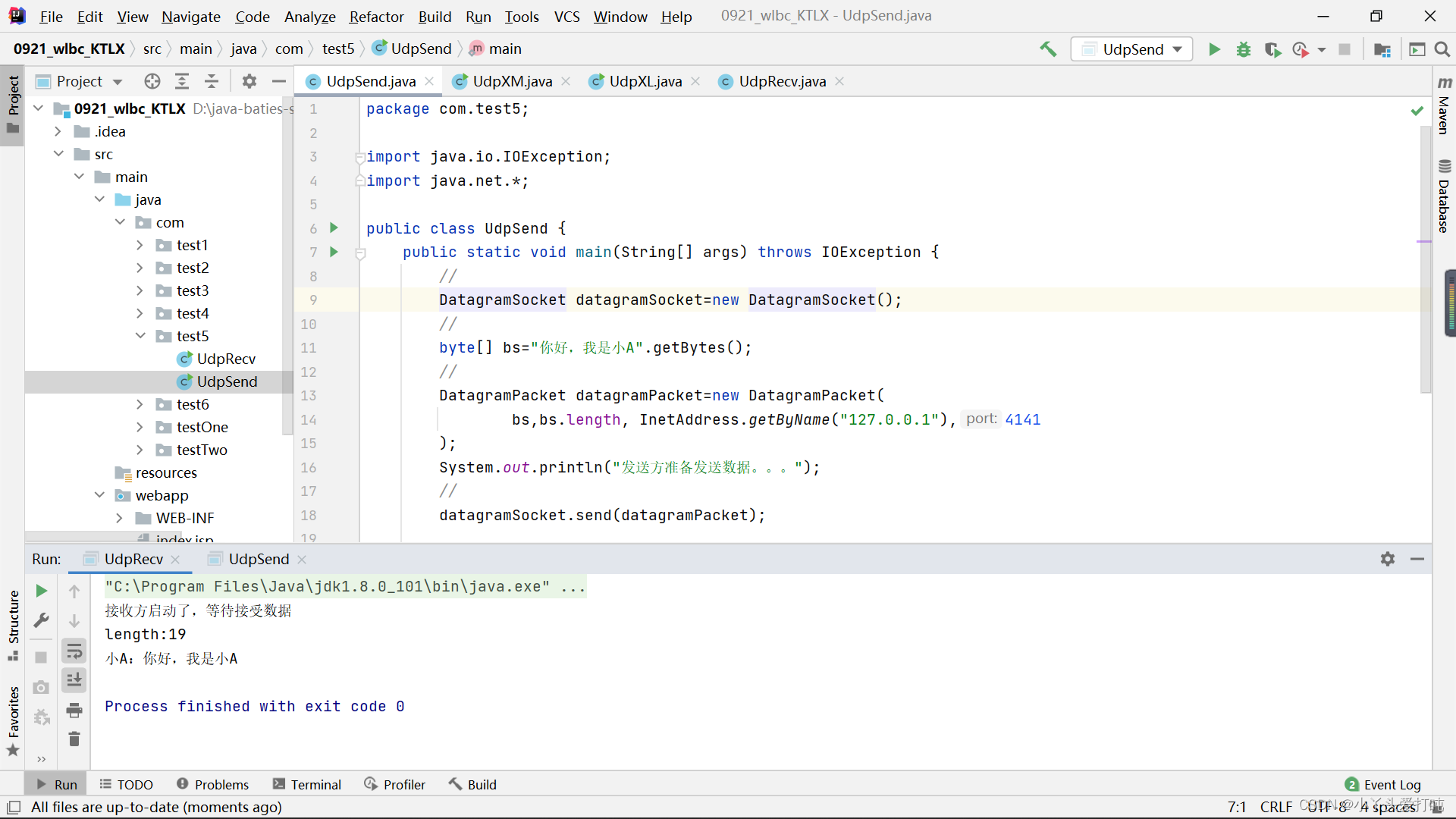
Task: Toggle scroll to end in console
Action: [74, 679]
